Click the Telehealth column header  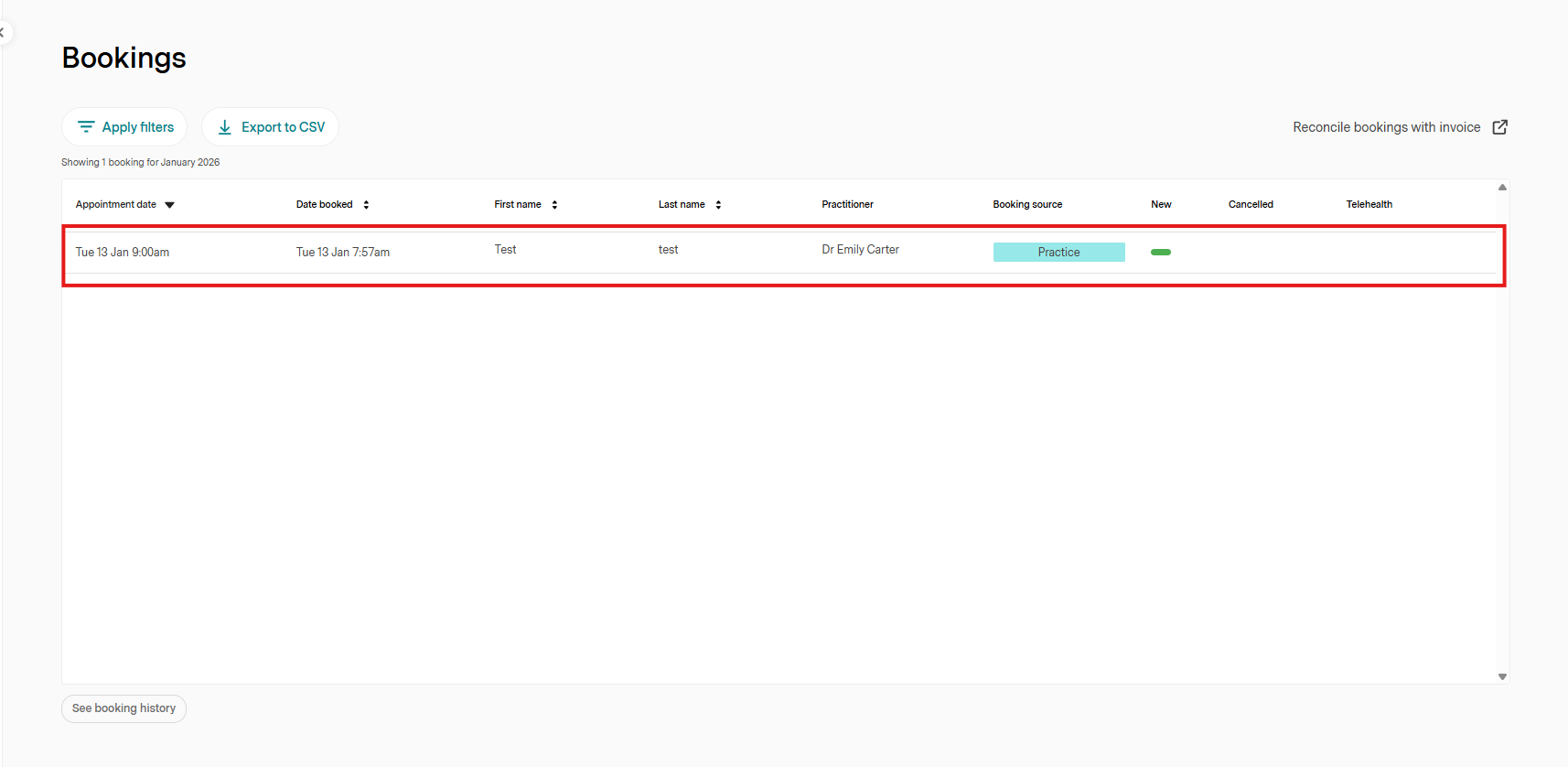[1369, 205]
